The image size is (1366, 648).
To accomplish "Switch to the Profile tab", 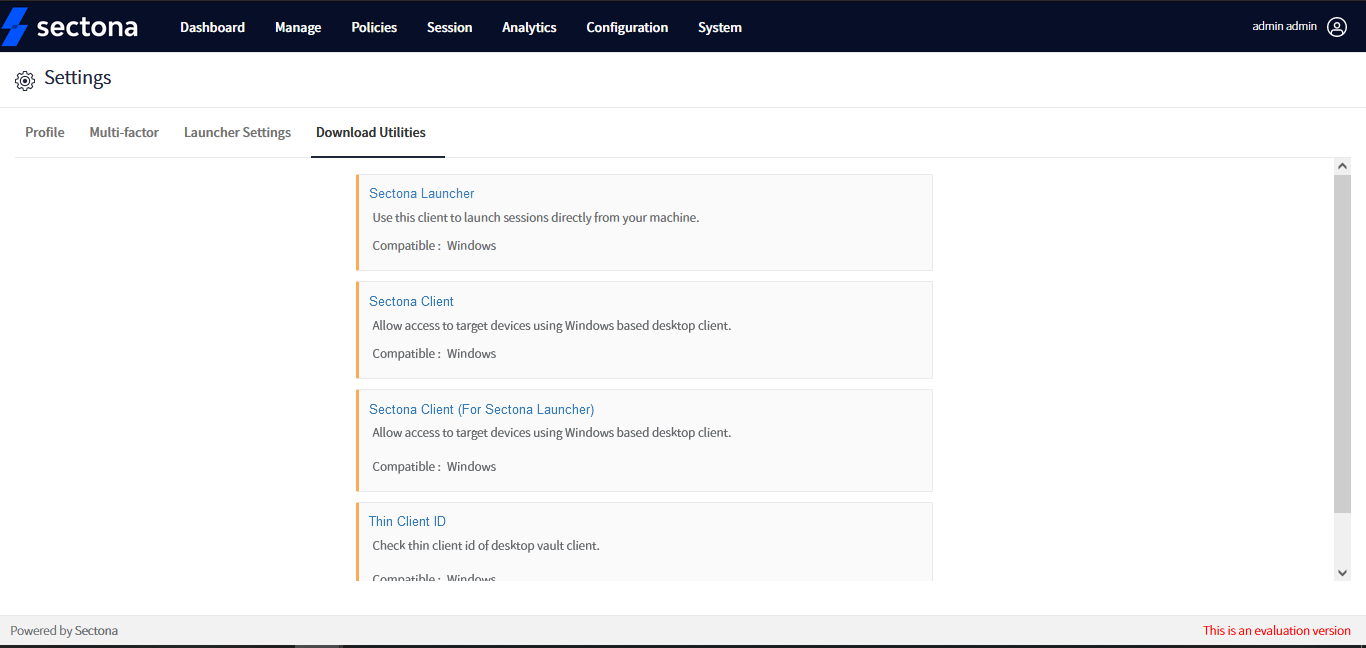I will (44, 131).
